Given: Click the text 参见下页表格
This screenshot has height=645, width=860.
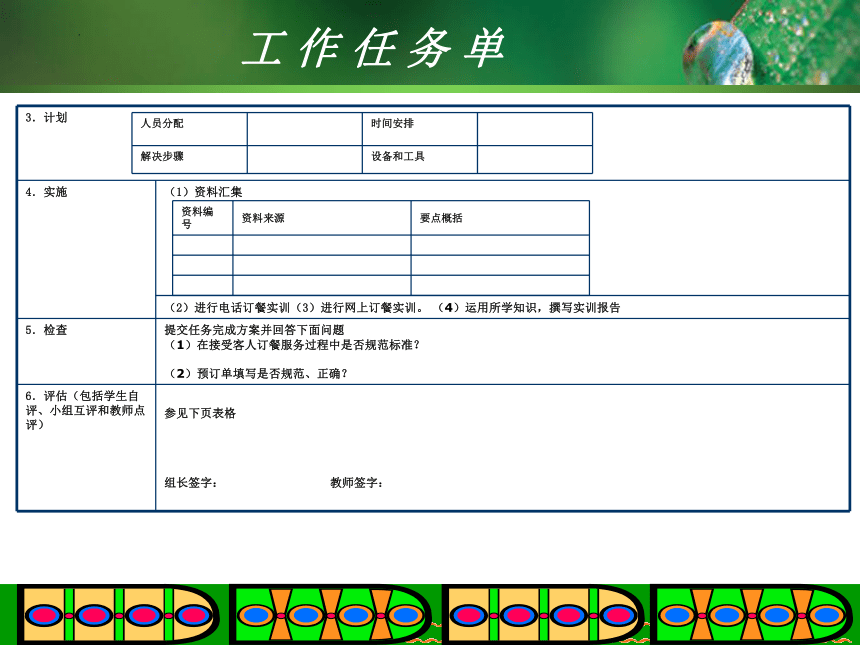Looking at the screenshot, I should (200, 413).
